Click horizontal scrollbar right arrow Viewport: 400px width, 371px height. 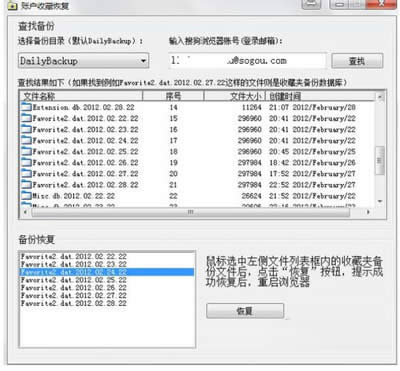[368, 212]
